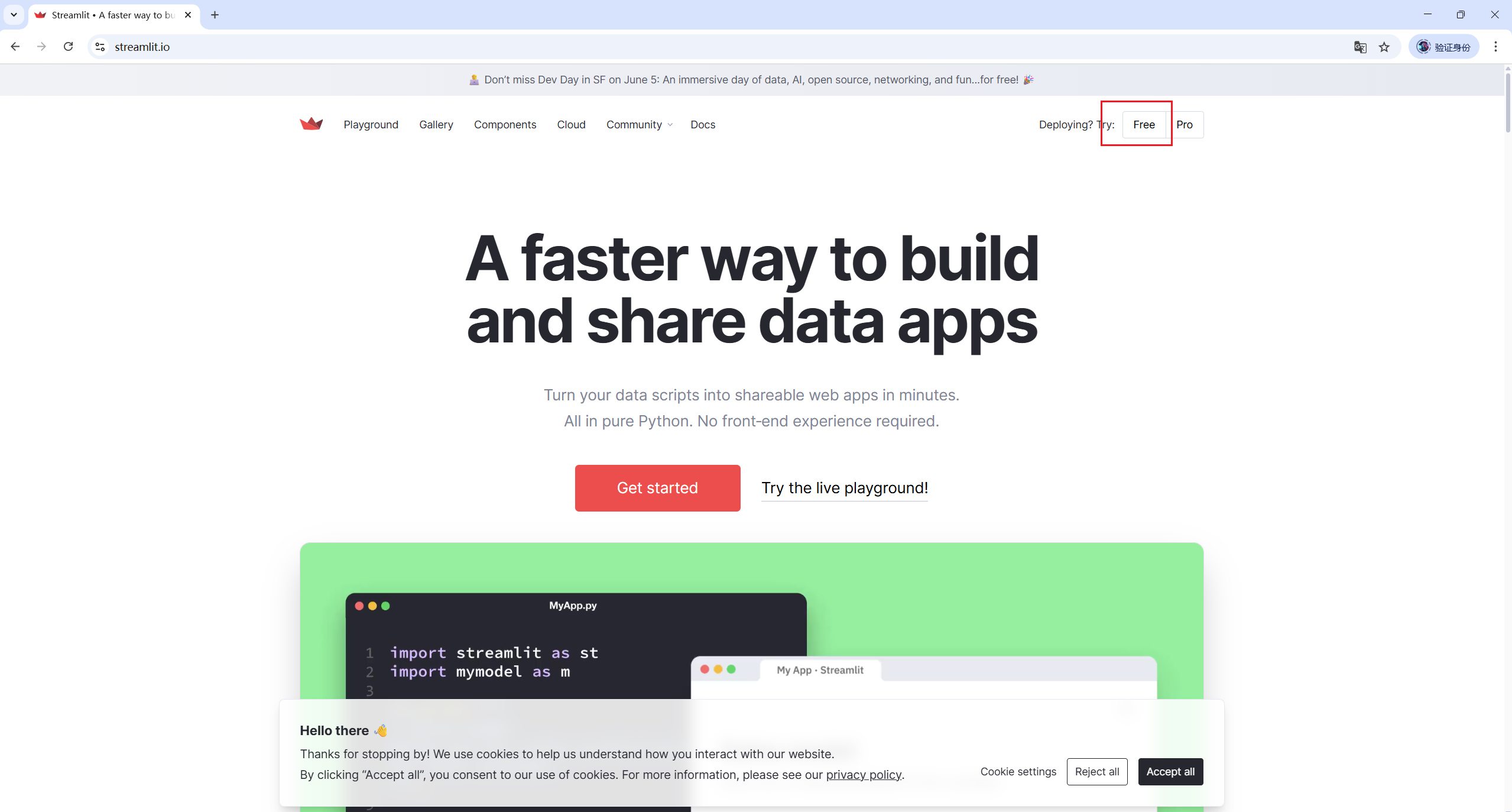This screenshot has width=1512, height=812.
Task: Open the Gallery nav link
Action: [x=436, y=125]
